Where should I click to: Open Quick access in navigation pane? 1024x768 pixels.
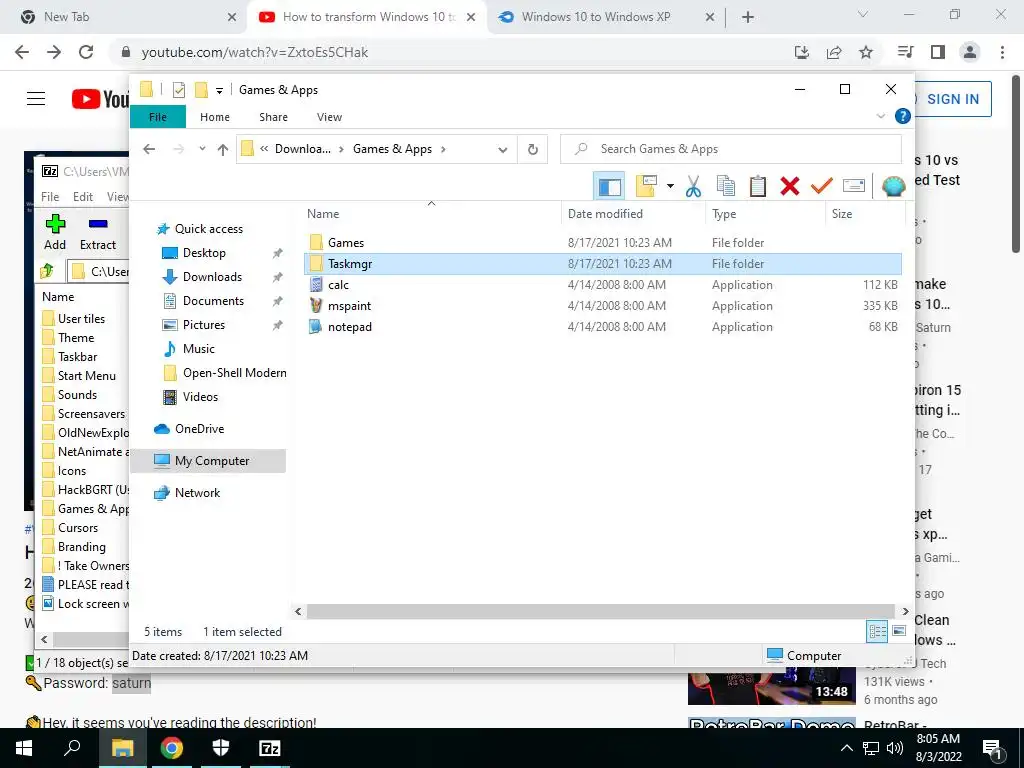coord(208,229)
